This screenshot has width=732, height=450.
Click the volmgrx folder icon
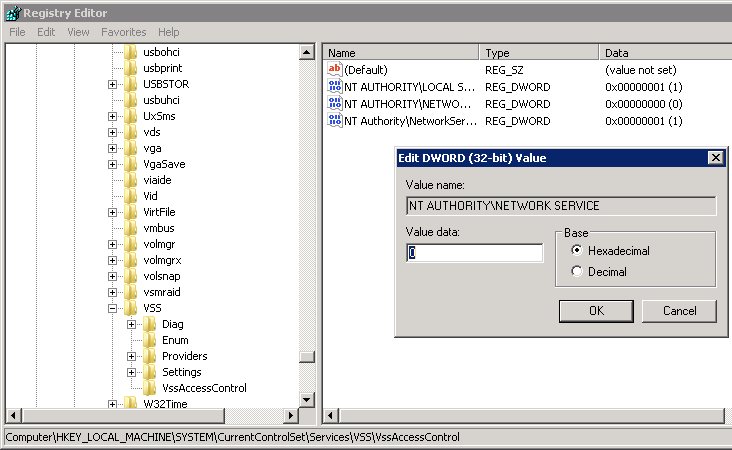(x=130, y=260)
